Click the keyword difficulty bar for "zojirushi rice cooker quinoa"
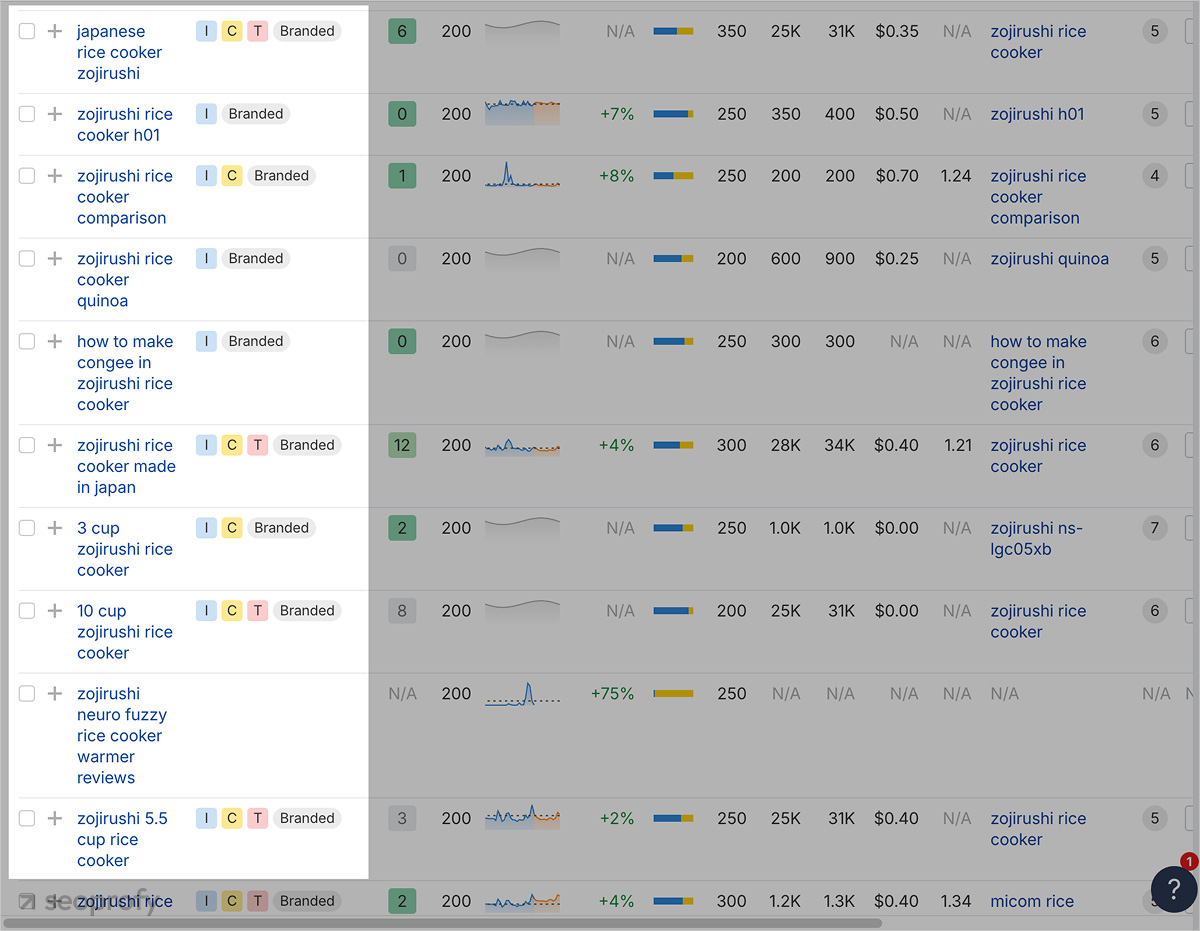Screen dimensions: 1200x931 [674, 258]
